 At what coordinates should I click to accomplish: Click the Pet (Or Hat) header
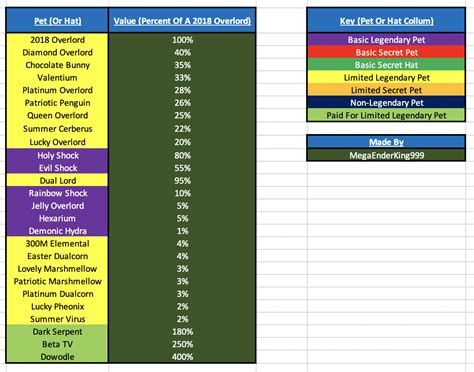coord(57,21)
